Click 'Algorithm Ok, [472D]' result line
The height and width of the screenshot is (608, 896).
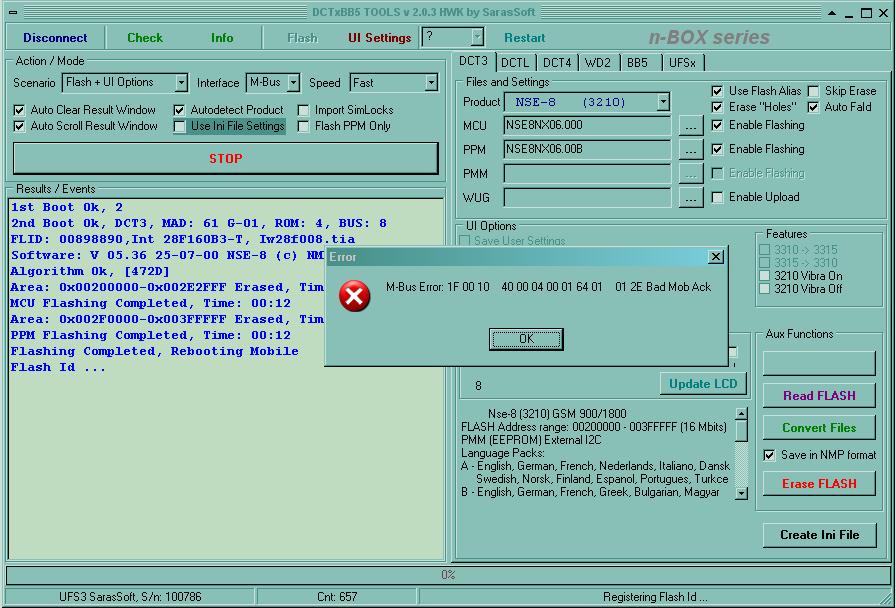(x=90, y=271)
